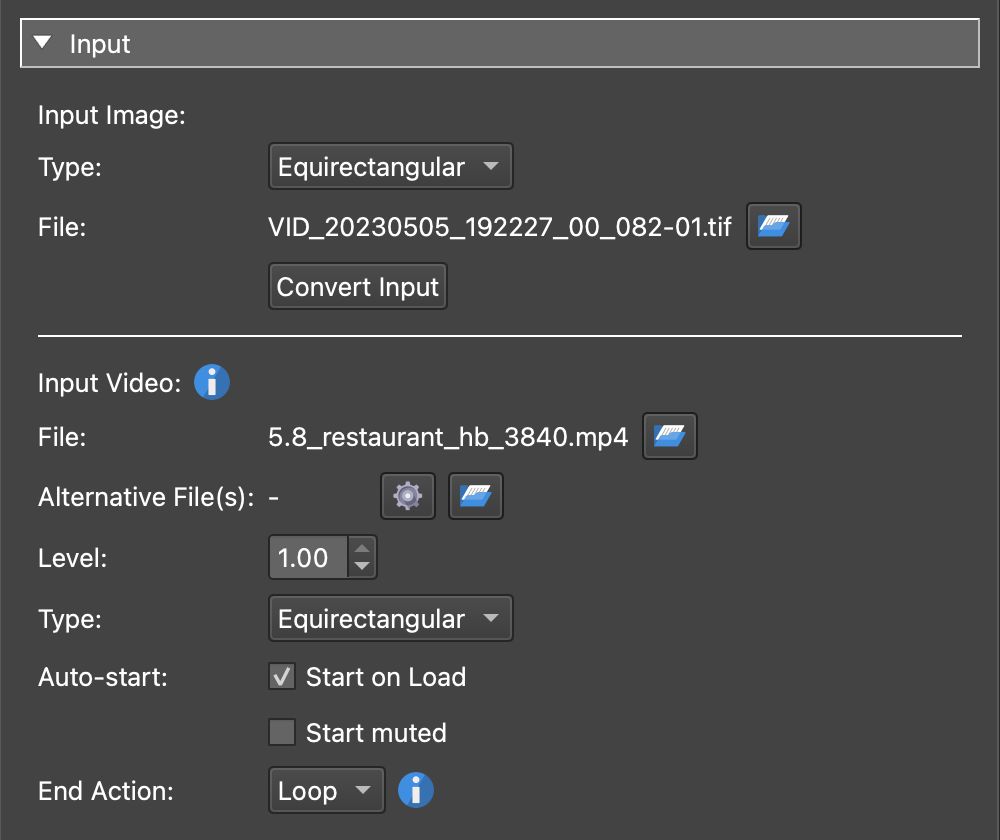Open file browser for Input Video file
Screen dimensions: 1000x840
[669, 436]
